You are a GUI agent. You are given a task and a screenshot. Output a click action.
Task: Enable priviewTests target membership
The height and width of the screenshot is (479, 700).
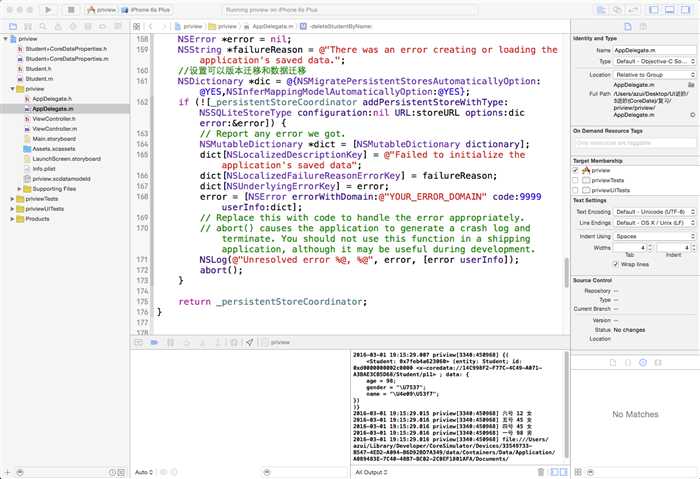575,180
